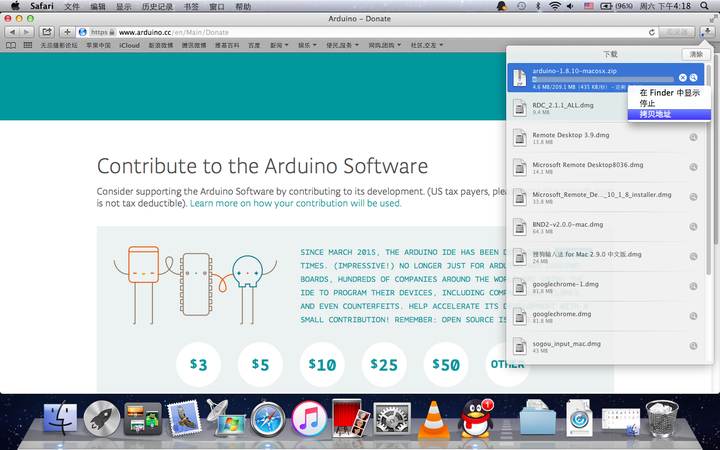Launch VLC cone icon in Dock

pos(433,419)
